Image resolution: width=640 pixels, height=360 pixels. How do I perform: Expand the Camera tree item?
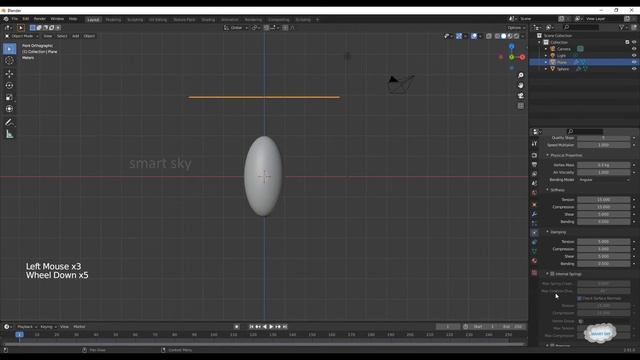pyautogui.click(x=546, y=49)
